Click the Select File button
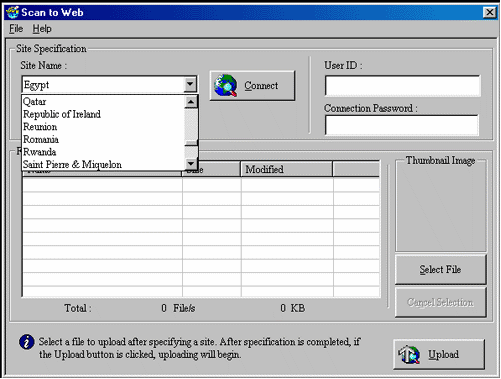Screen dimensions: 501x379 click(x=440, y=269)
